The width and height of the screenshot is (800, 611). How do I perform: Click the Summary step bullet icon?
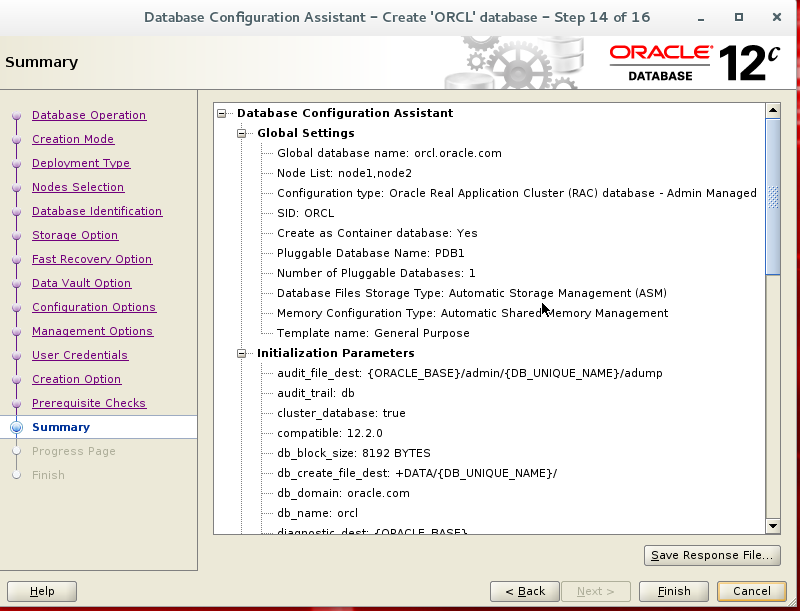tap(16, 427)
